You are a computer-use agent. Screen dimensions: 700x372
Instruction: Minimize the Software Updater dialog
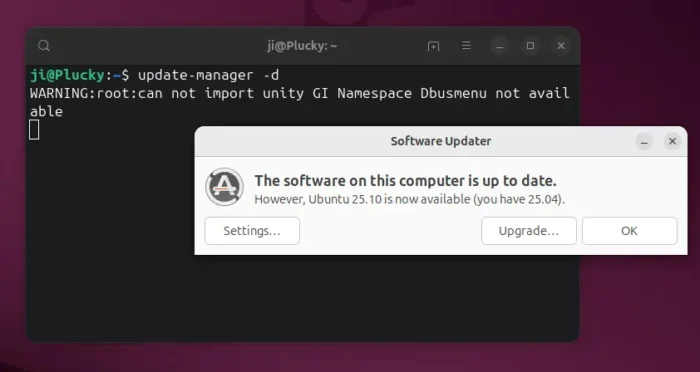644,142
